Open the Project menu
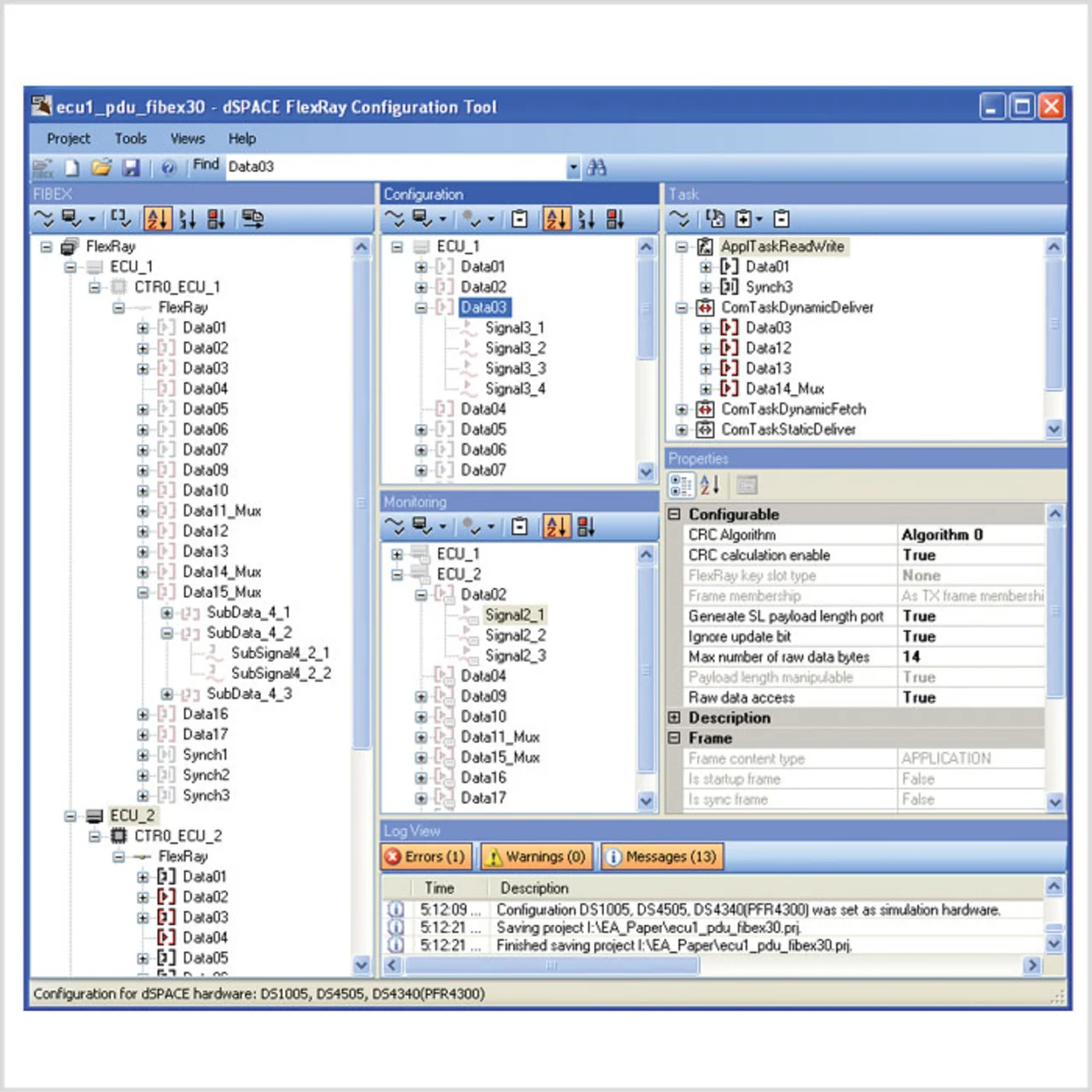Screen dimensions: 1092x1092 (68, 138)
